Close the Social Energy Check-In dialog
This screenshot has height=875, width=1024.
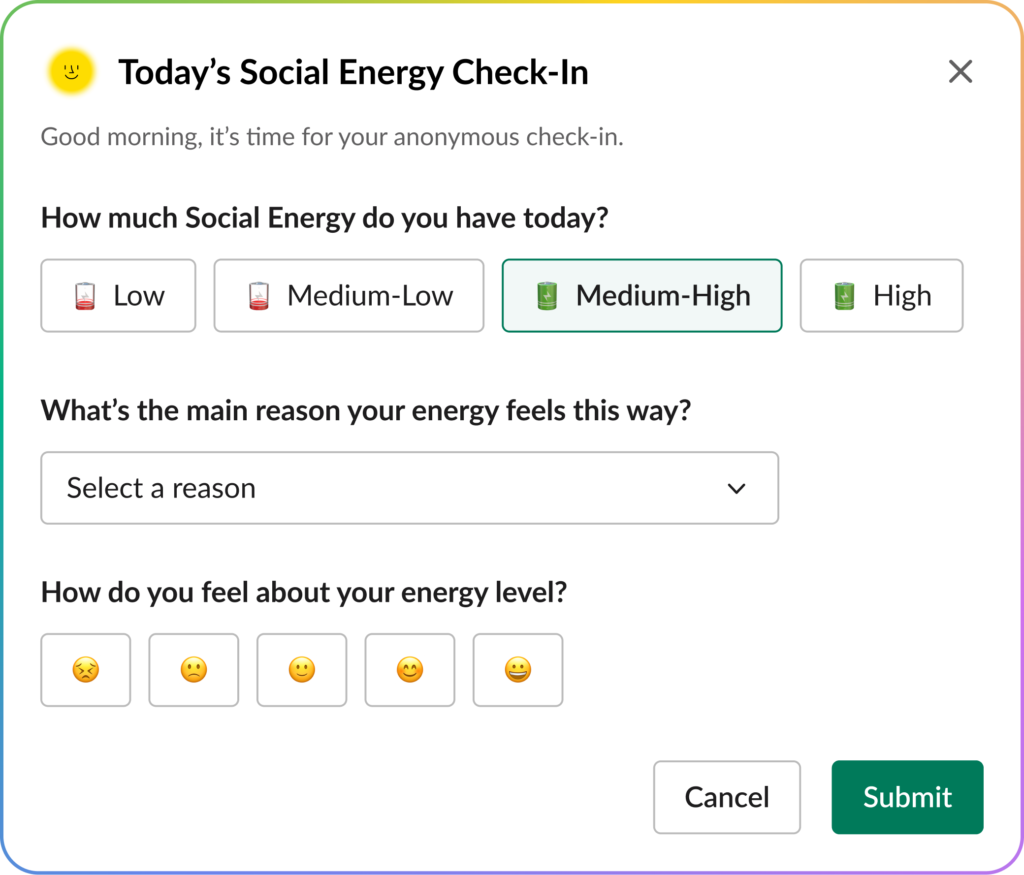[x=960, y=72]
